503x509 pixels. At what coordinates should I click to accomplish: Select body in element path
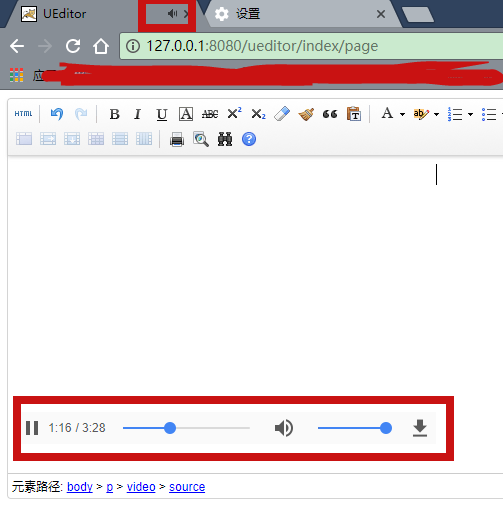click(80, 487)
